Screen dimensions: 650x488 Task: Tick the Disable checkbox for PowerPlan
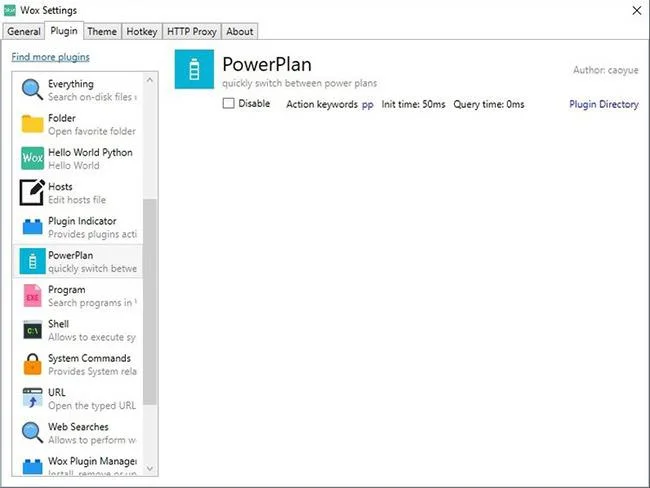[x=228, y=103]
